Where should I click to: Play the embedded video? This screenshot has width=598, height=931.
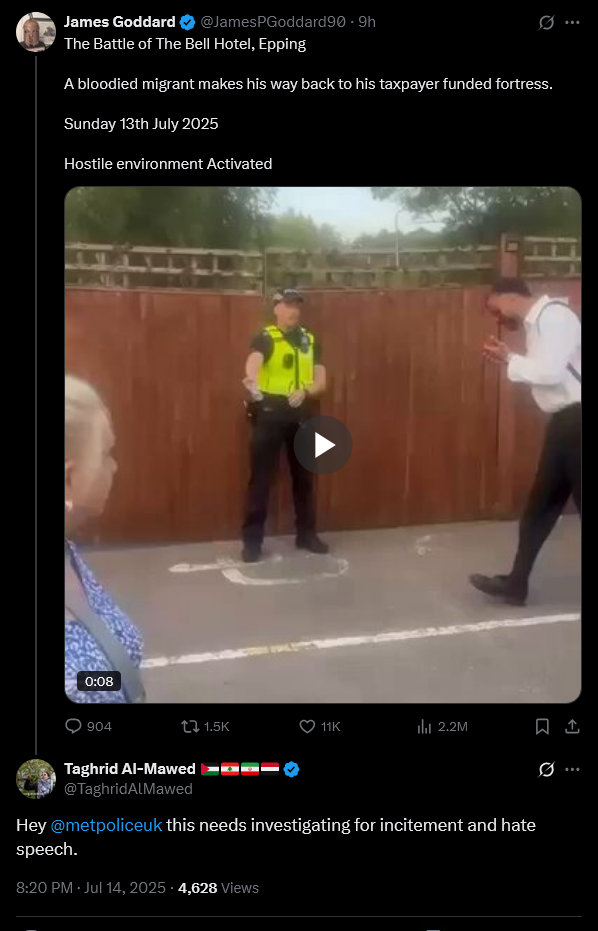(322, 445)
